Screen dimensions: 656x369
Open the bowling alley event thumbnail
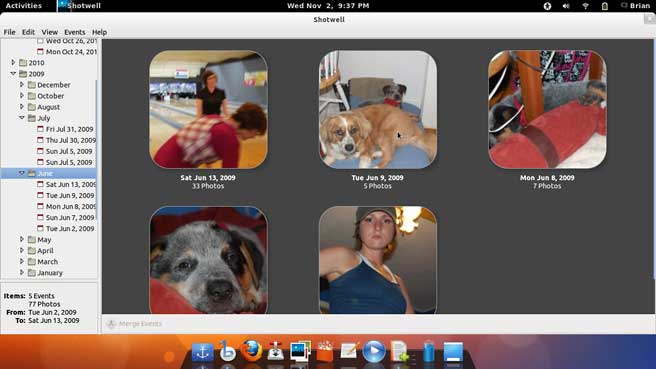pyautogui.click(x=208, y=110)
